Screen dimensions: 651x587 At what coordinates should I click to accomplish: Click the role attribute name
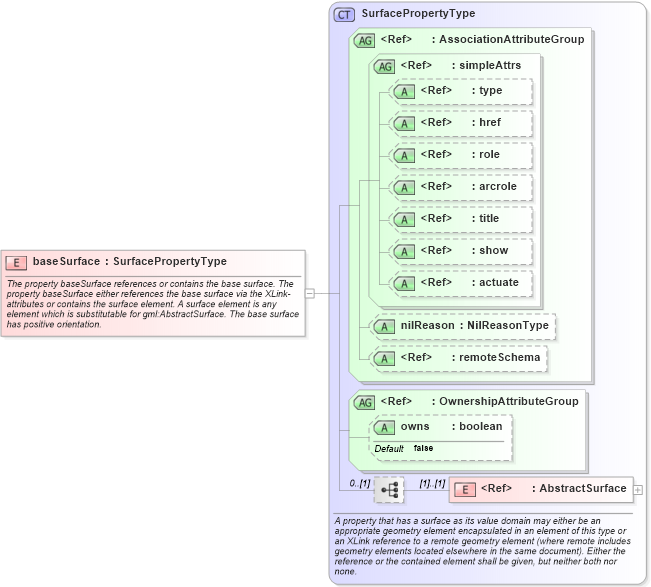click(489, 154)
